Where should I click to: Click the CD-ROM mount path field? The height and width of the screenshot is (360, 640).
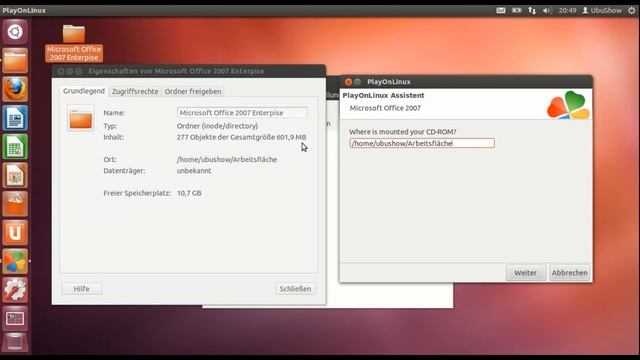coord(422,143)
